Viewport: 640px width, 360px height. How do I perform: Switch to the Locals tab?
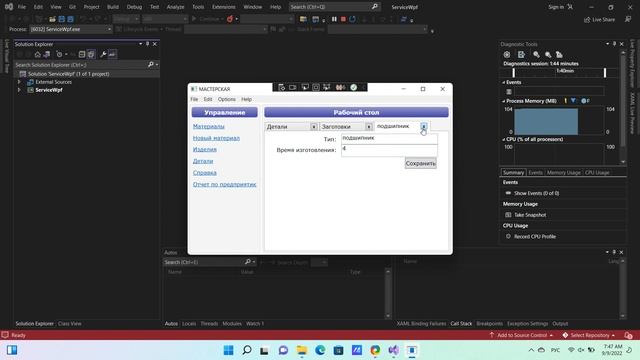tap(189, 324)
